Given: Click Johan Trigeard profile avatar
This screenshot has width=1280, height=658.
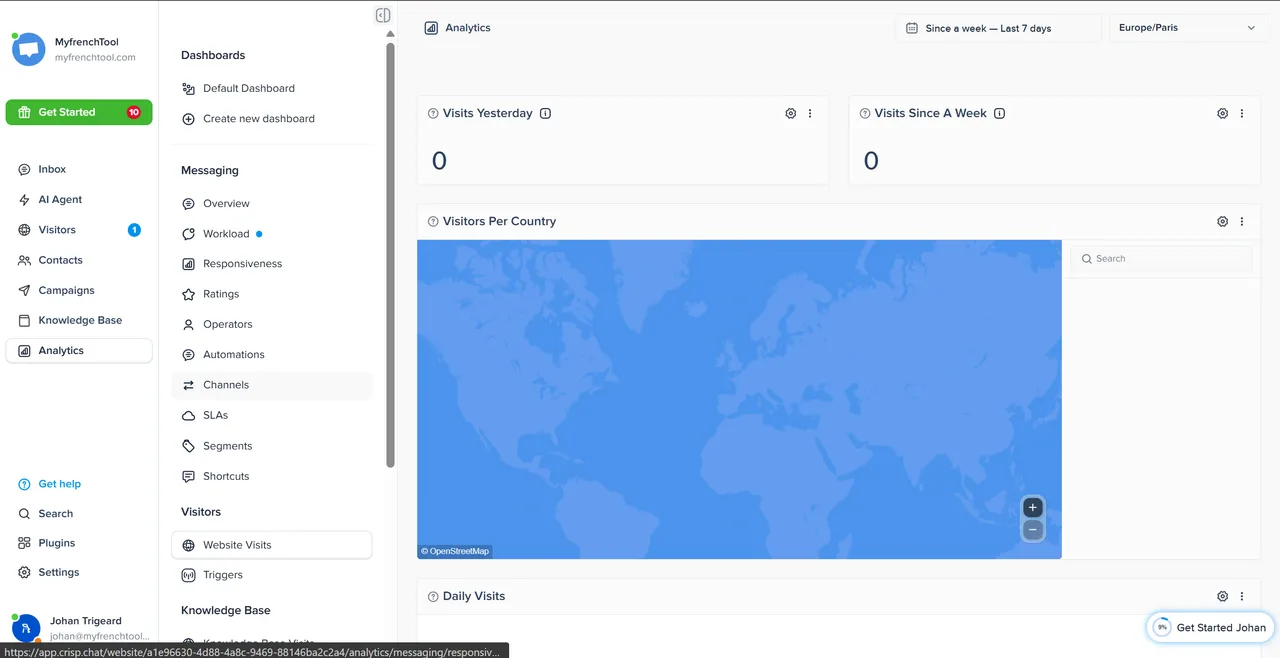Looking at the screenshot, I should [x=26, y=628].
